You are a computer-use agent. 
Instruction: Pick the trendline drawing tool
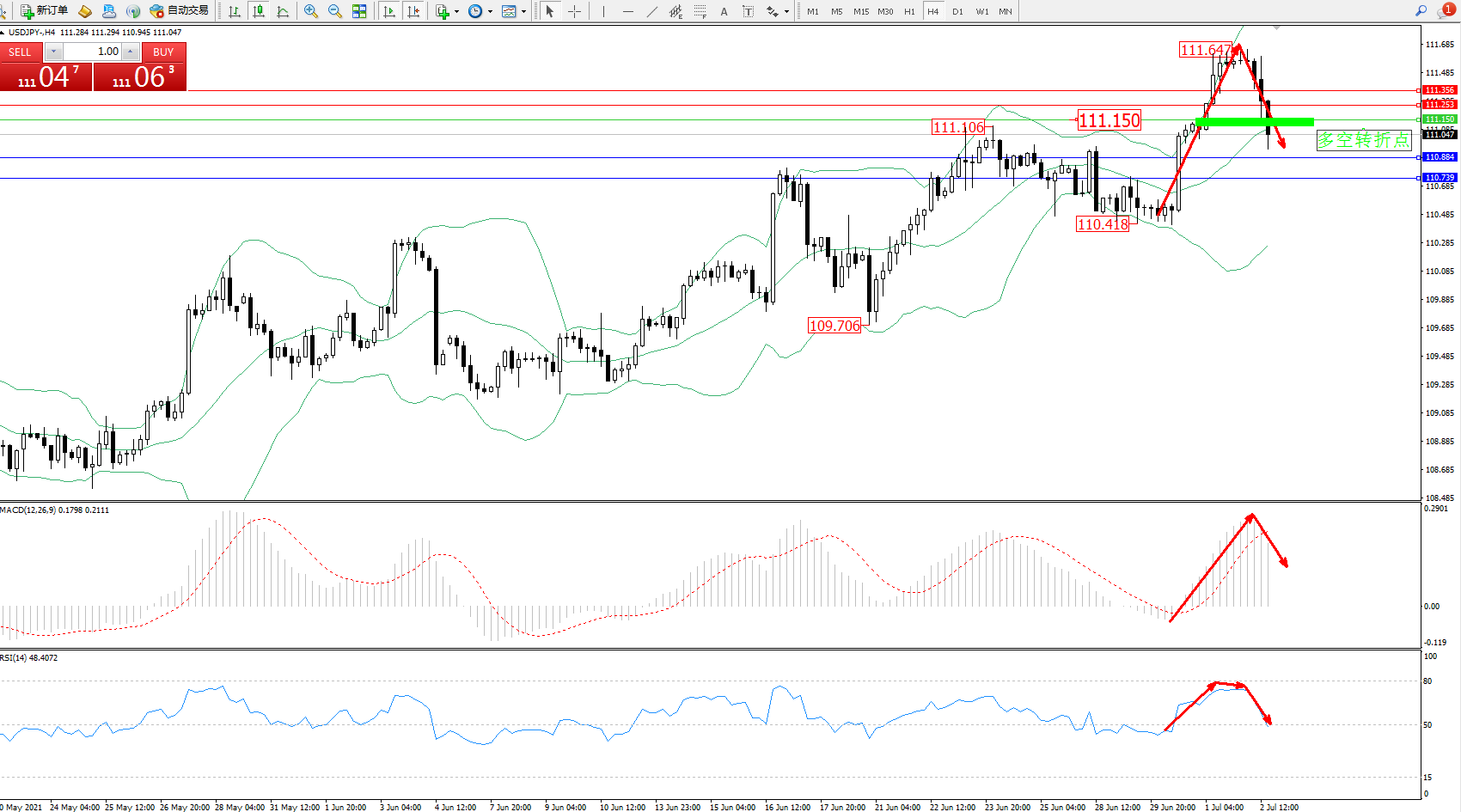(x=652, y=11)
